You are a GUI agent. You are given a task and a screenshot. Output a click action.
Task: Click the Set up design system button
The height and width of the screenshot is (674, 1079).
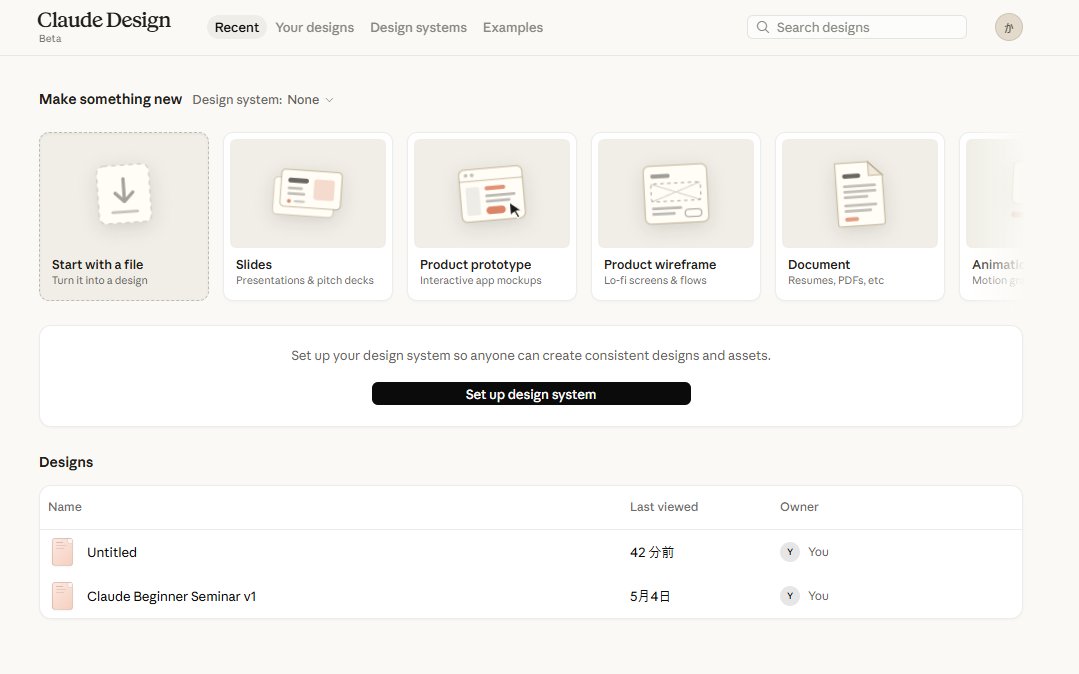pyautogui.click(x=531, y=394)
